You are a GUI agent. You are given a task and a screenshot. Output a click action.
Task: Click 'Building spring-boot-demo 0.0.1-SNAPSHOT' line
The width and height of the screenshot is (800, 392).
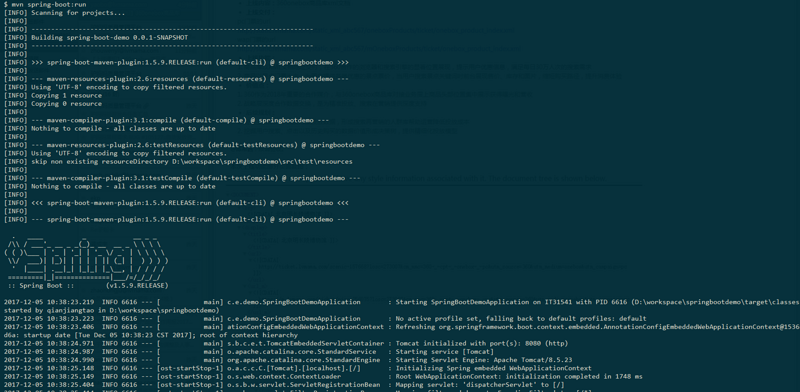coord(95,38)
